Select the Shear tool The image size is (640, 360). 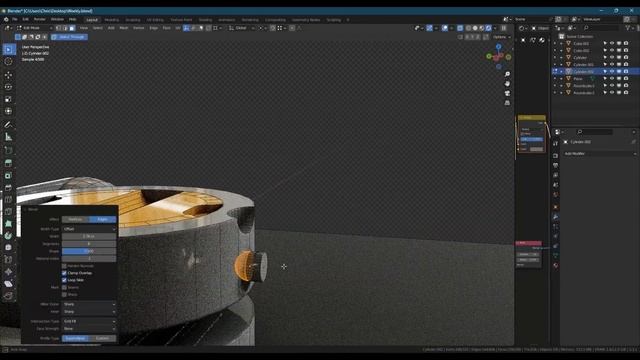click(x=8, y=284)
